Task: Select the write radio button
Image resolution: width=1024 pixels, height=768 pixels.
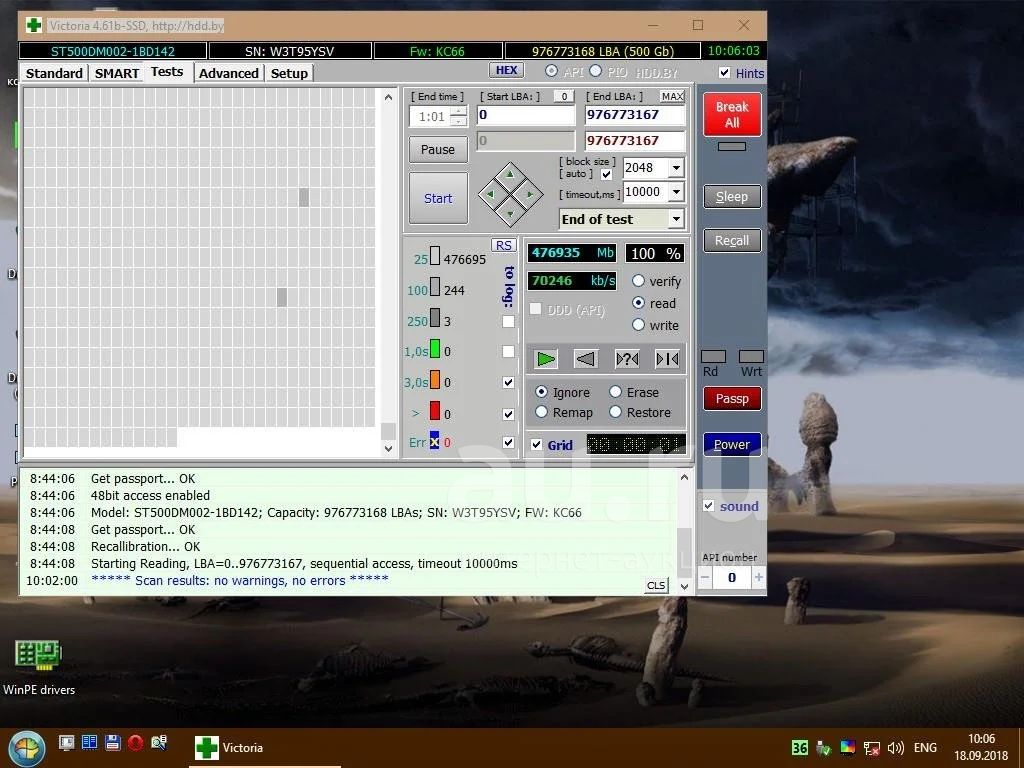Action: (639, 325)
